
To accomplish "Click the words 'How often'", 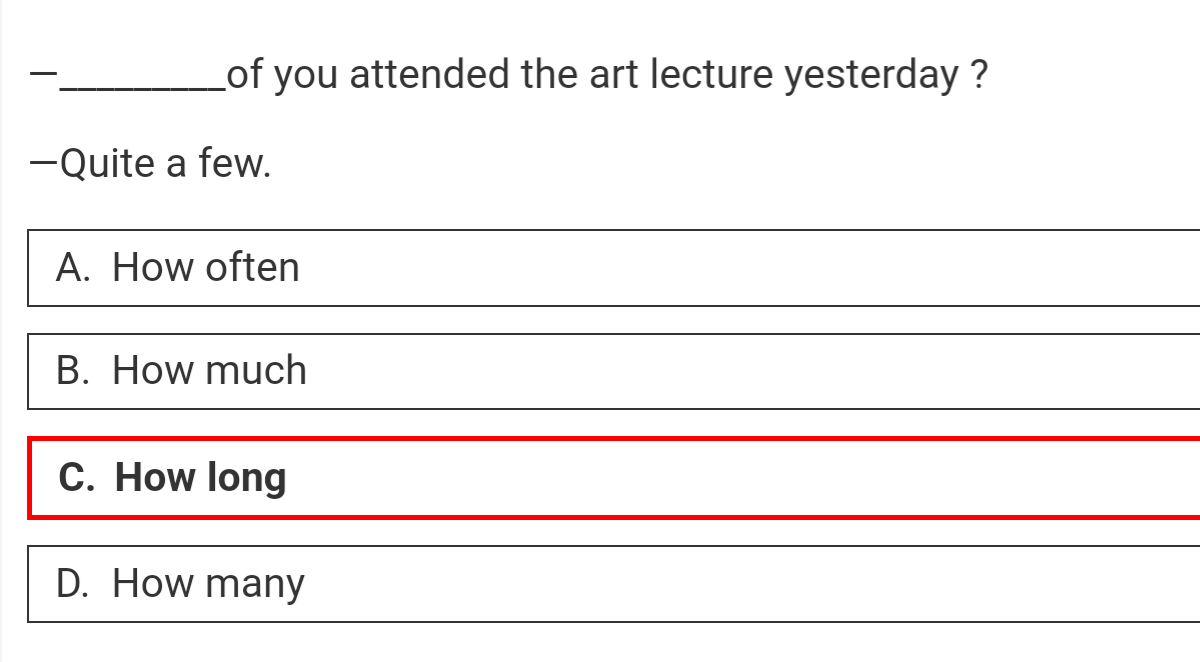I will (x=206, y=268).
